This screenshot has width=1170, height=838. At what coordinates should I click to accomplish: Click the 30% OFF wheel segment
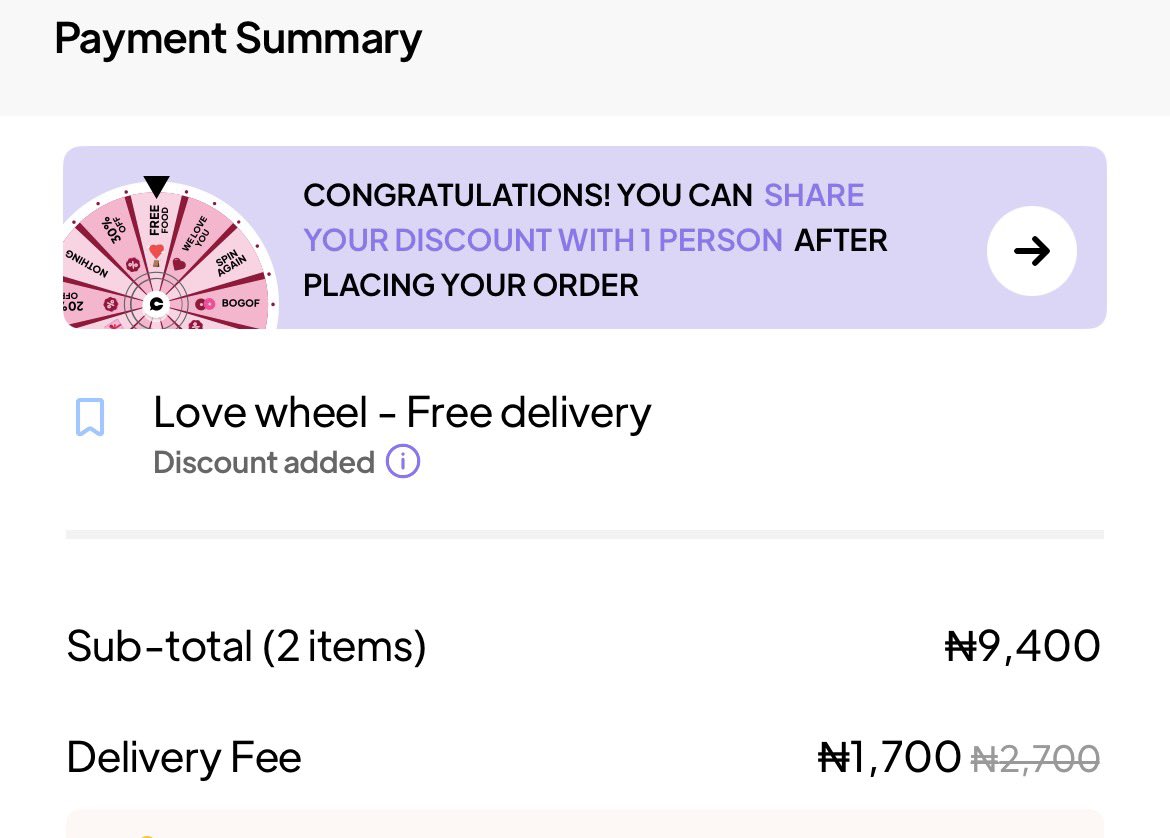pos(117,233)
